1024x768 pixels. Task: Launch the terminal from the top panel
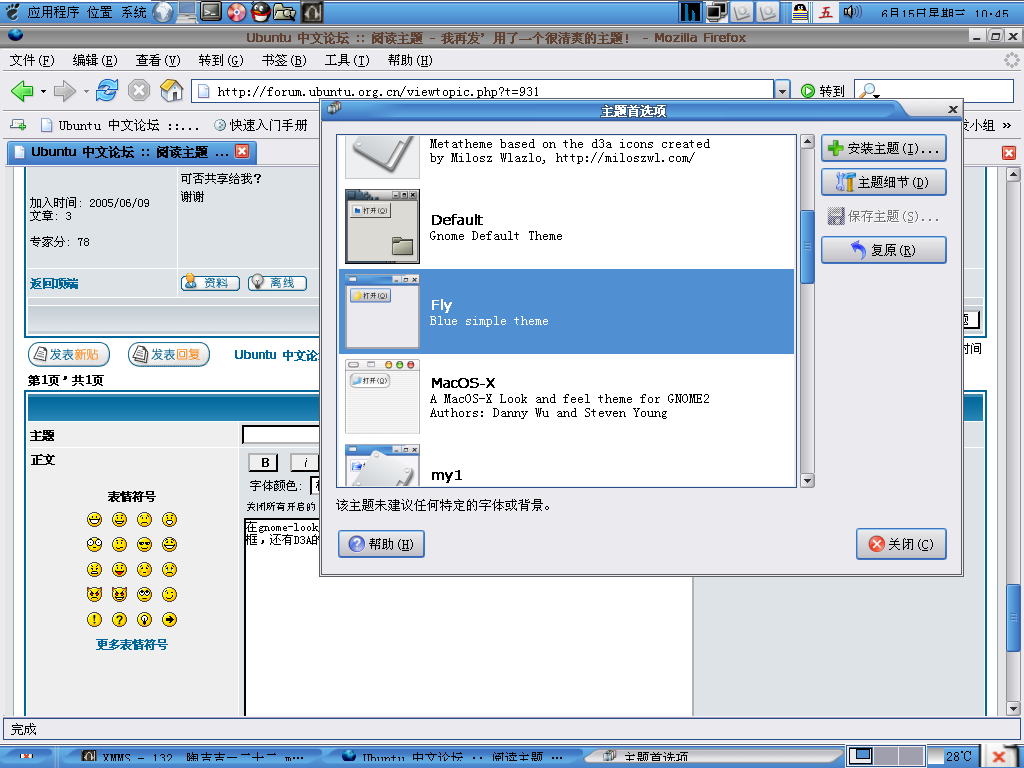coord(210,11)
